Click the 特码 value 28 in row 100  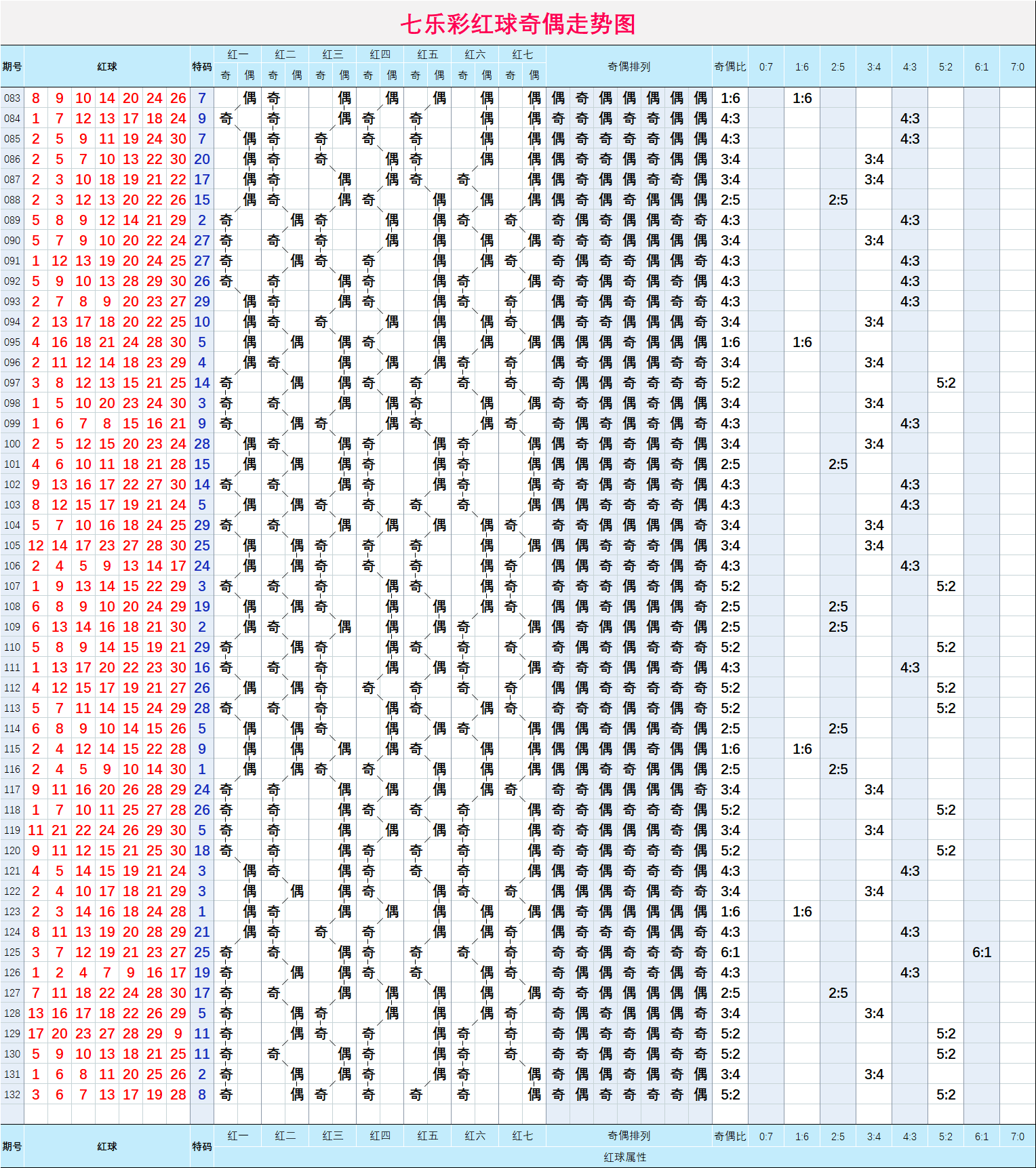(202, 444)
